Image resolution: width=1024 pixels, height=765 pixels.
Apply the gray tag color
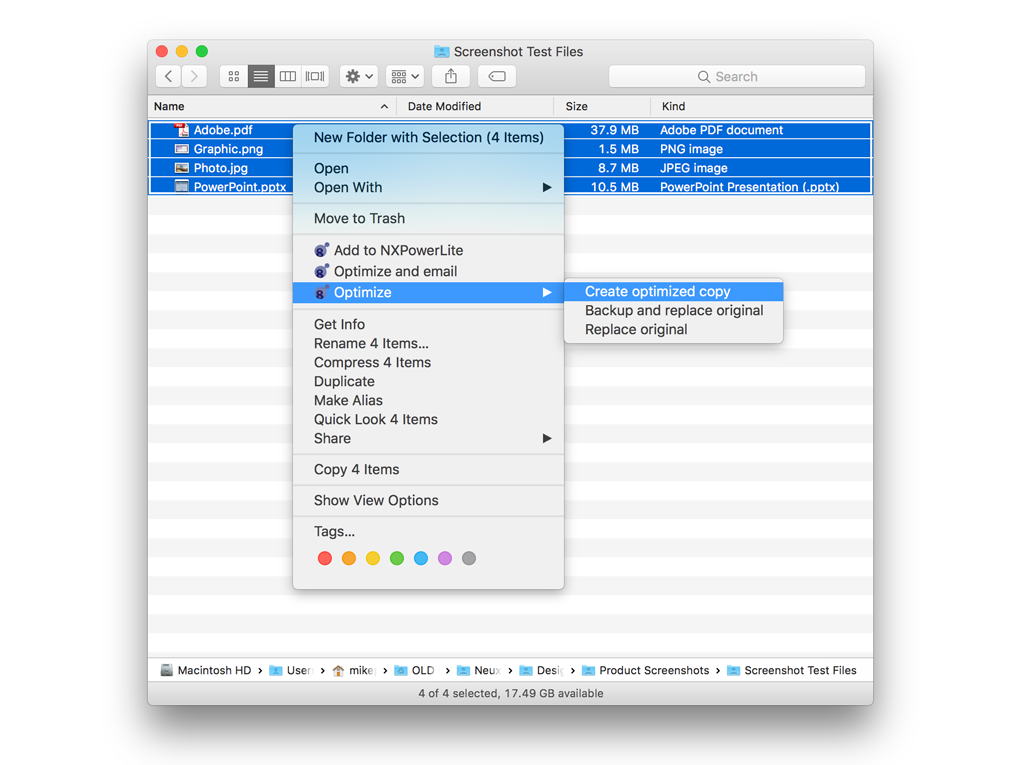[469, 559]
